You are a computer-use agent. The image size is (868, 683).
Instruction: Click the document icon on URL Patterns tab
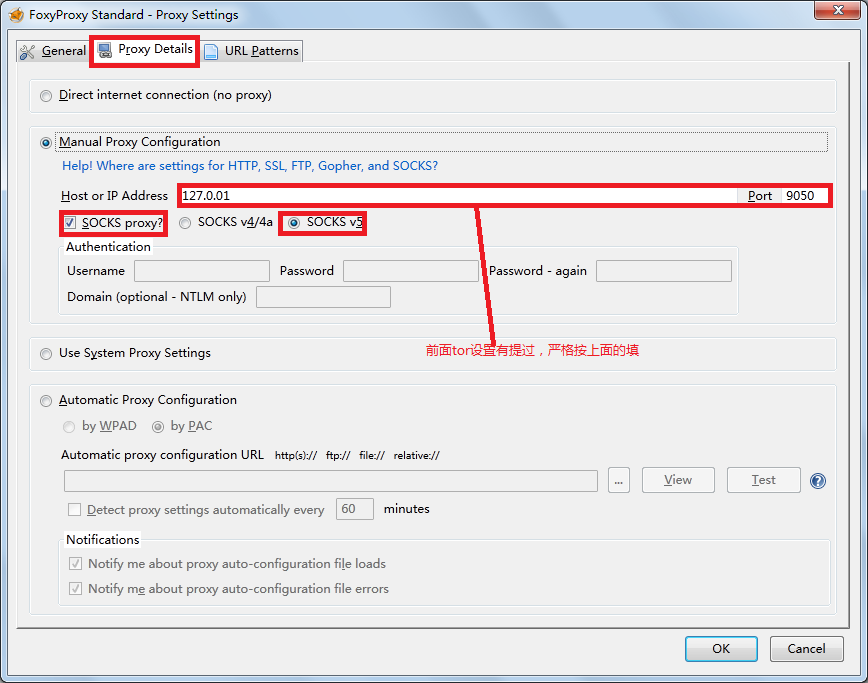pyautogui.click(x=211, y=51)
